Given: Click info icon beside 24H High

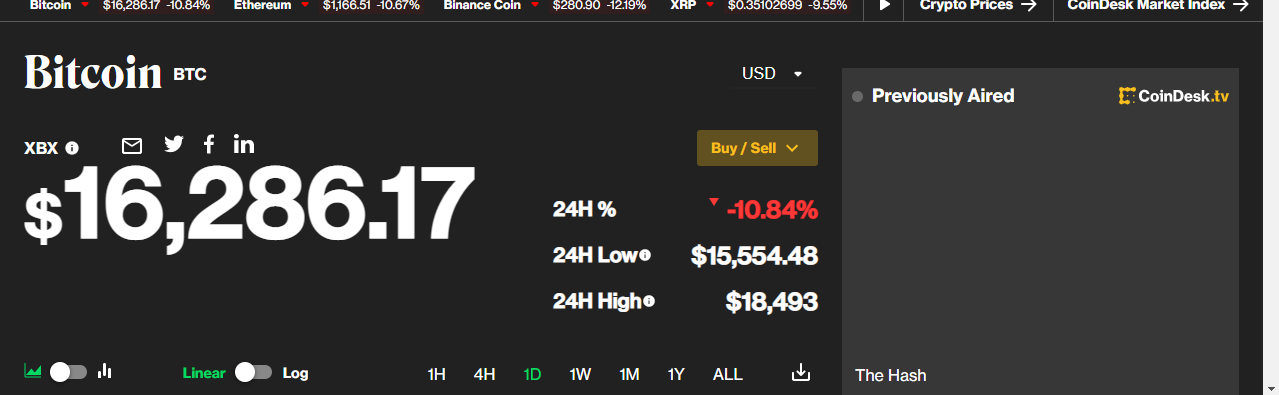Looking at the screenshot, I should coord(650,301).
